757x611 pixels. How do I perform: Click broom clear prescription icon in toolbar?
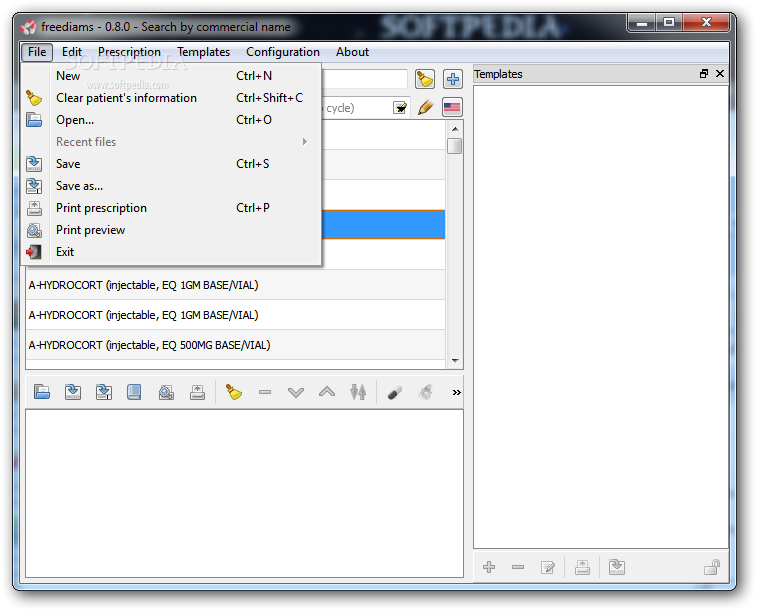tap(234, 392)
